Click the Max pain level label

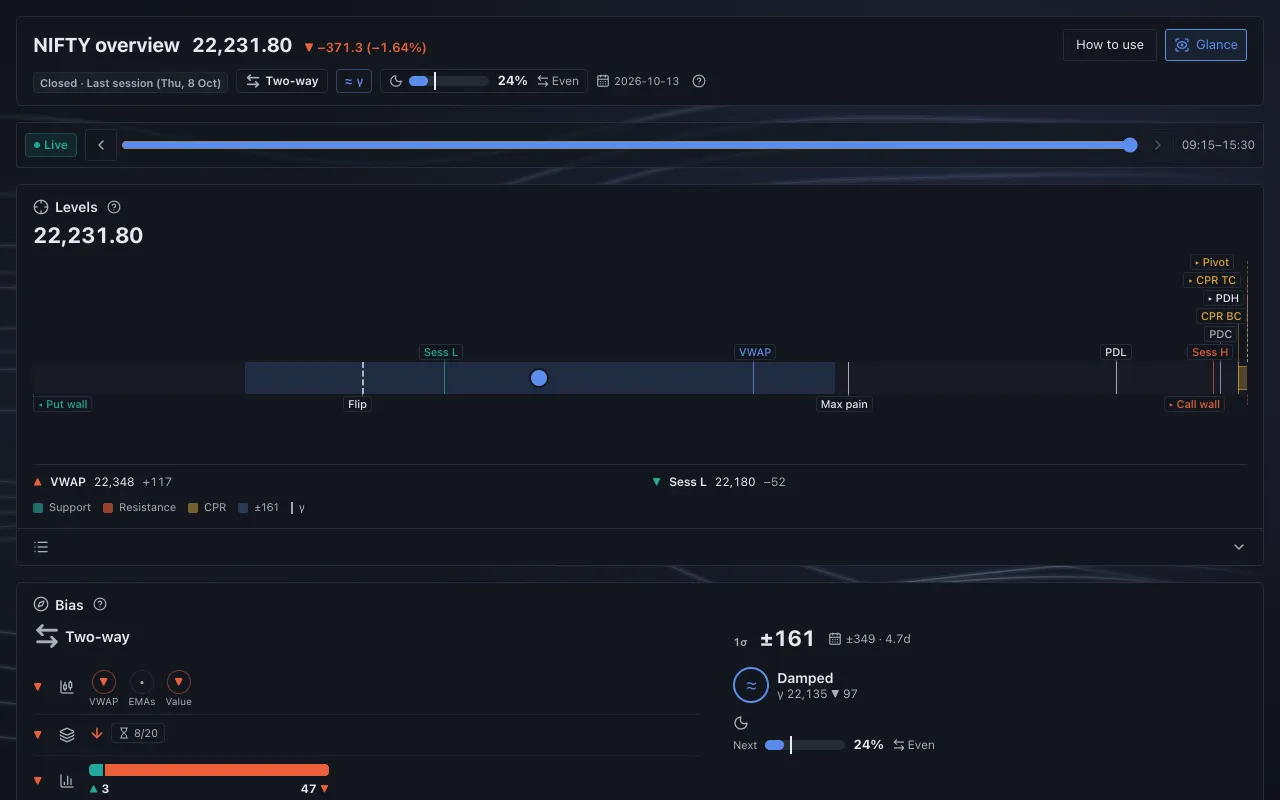tap(844, 404)
